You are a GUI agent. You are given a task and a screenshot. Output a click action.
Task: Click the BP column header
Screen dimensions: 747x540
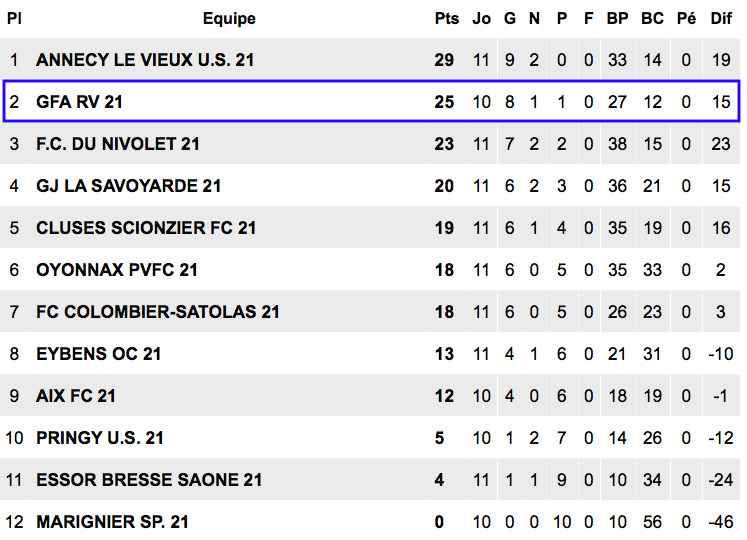[617, 19]
